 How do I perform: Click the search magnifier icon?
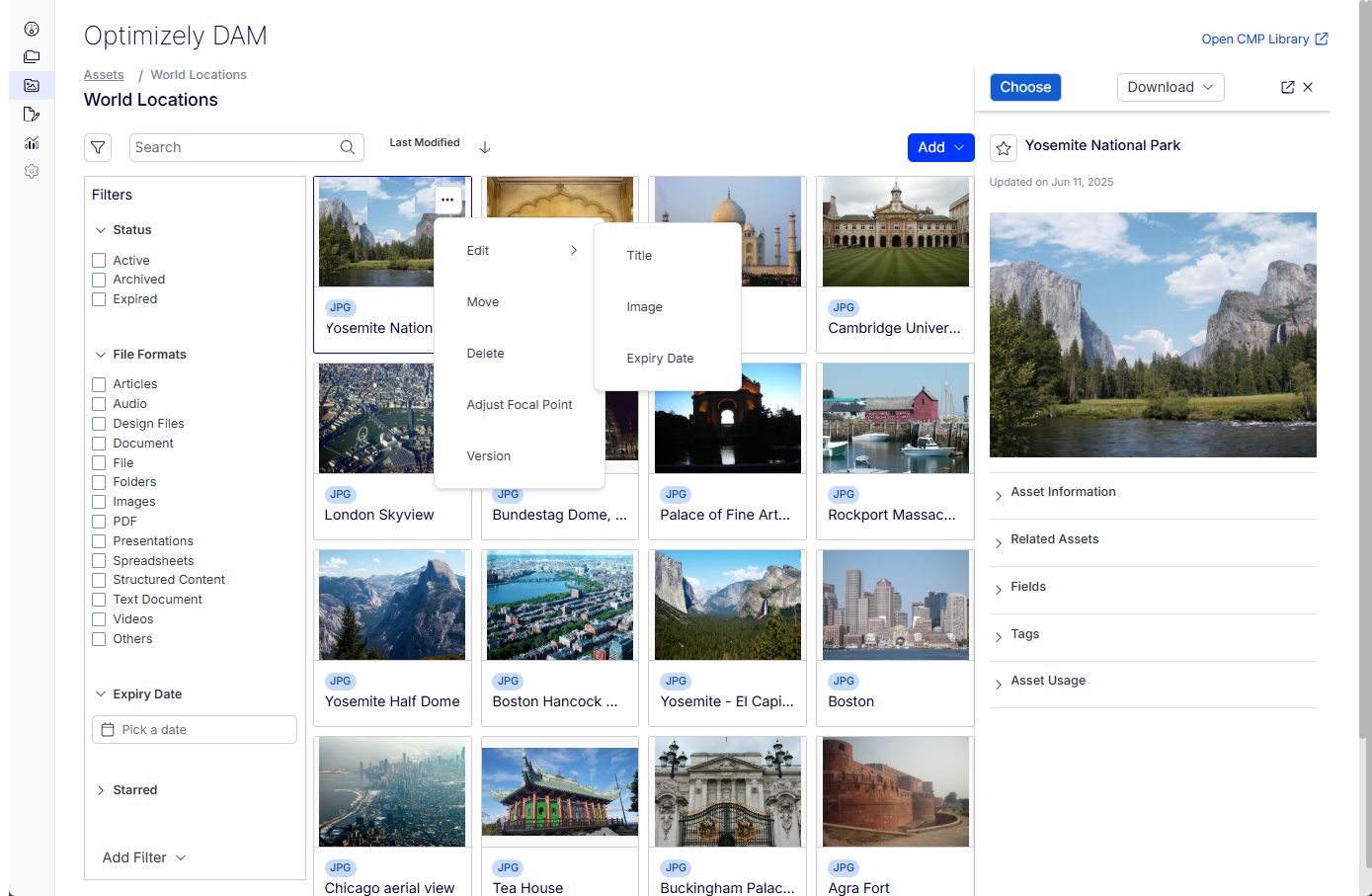coord(348,147)
